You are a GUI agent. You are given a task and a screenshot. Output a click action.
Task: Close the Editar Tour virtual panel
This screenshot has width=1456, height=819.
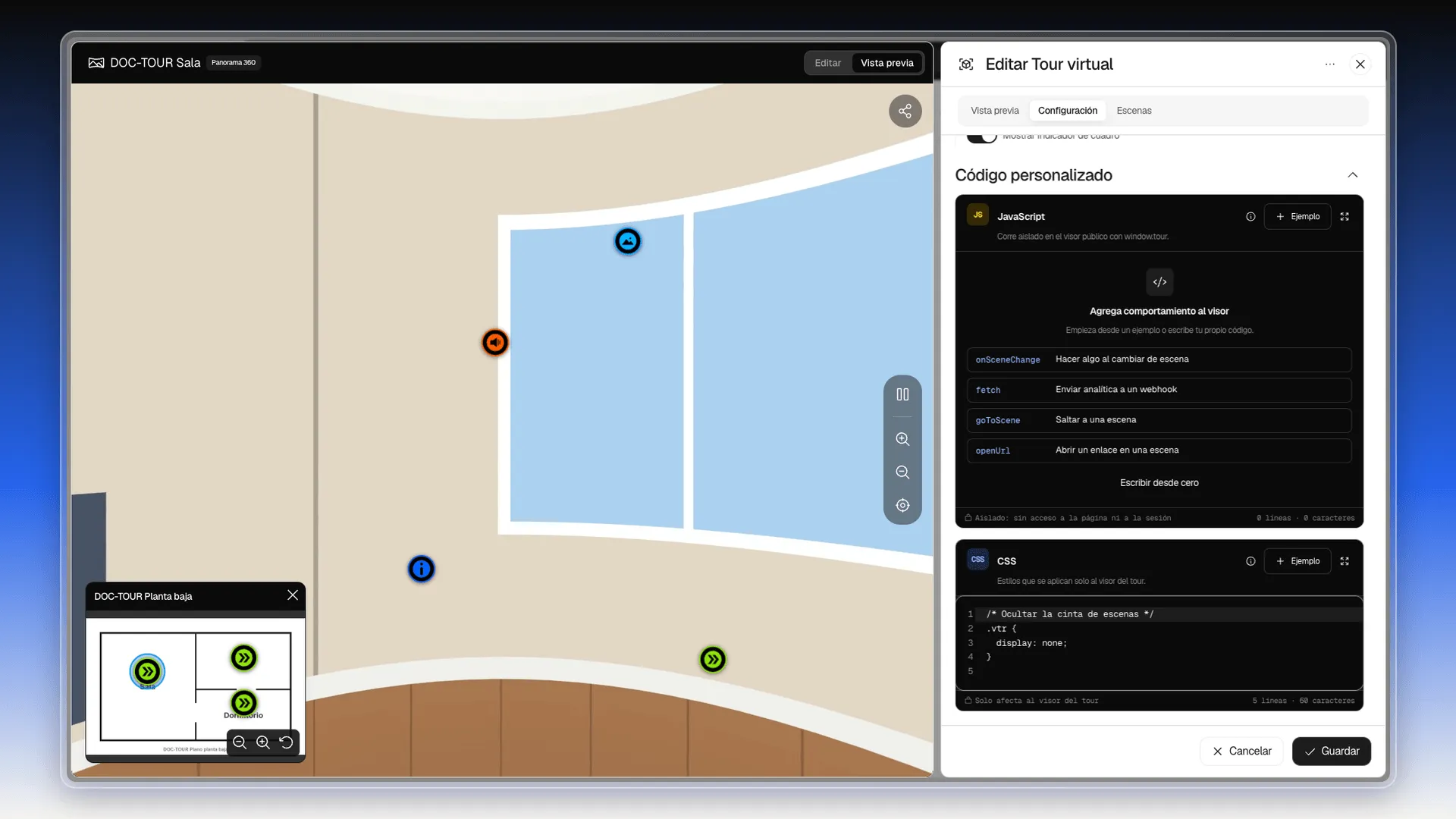click(x=1360, y=64)
